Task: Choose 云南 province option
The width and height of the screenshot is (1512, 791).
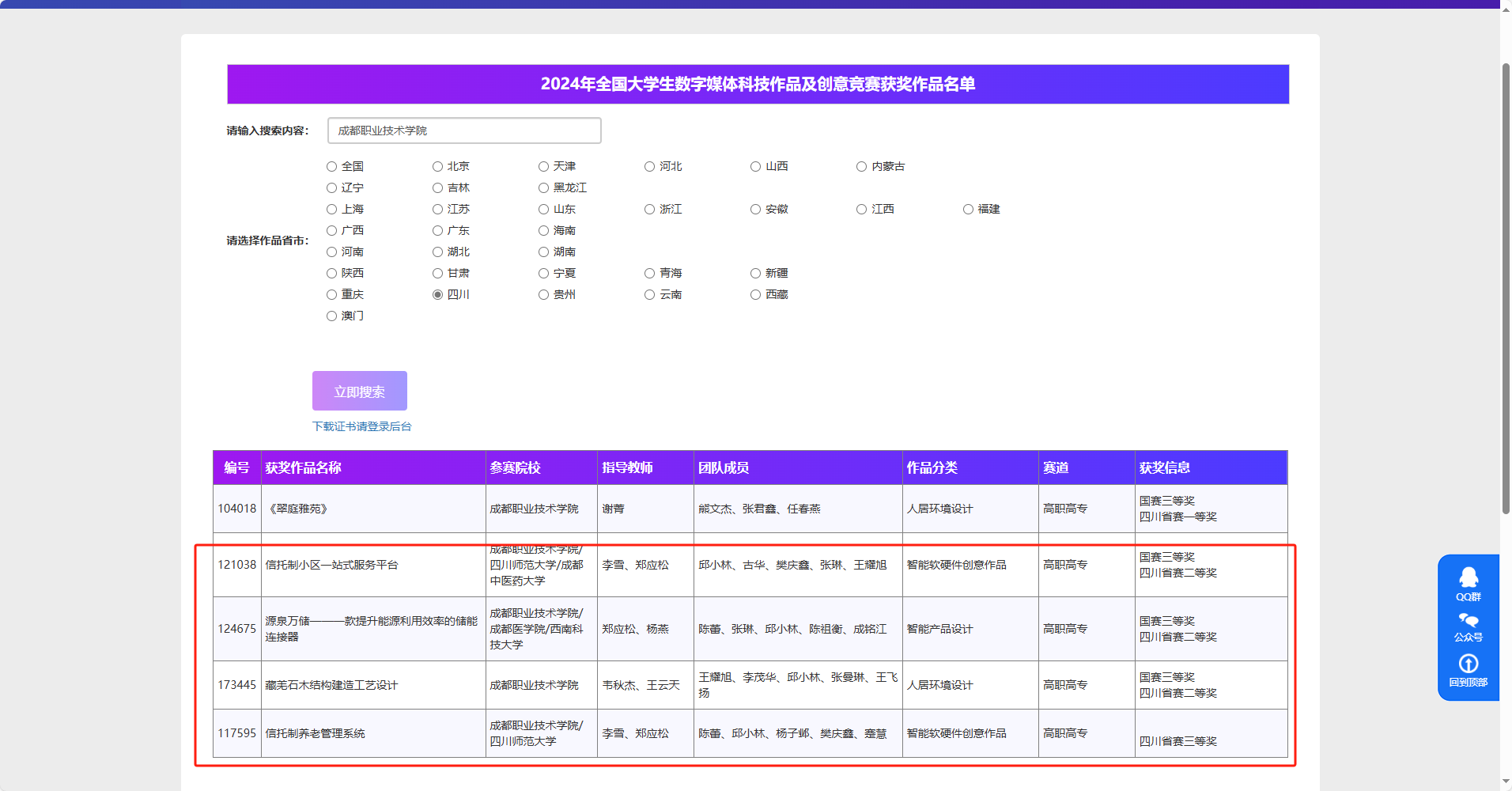Action: 649,294
